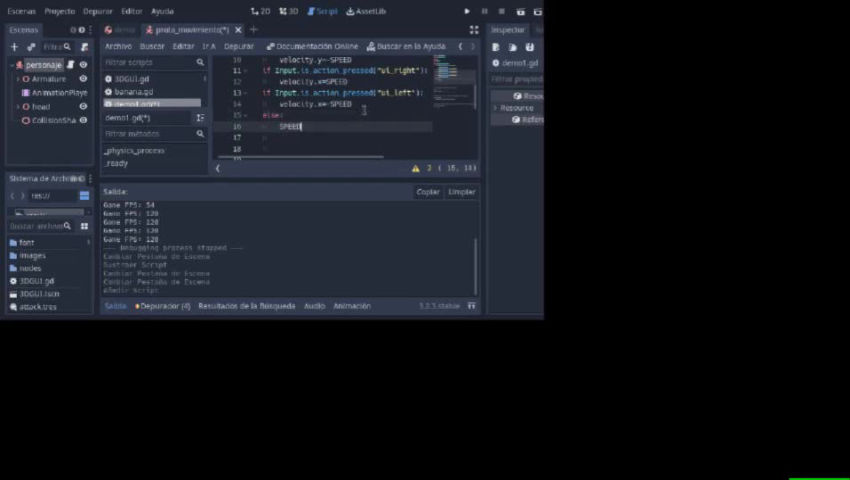
Task: Open the Animación bottom tab
Action: click(352, 306)
